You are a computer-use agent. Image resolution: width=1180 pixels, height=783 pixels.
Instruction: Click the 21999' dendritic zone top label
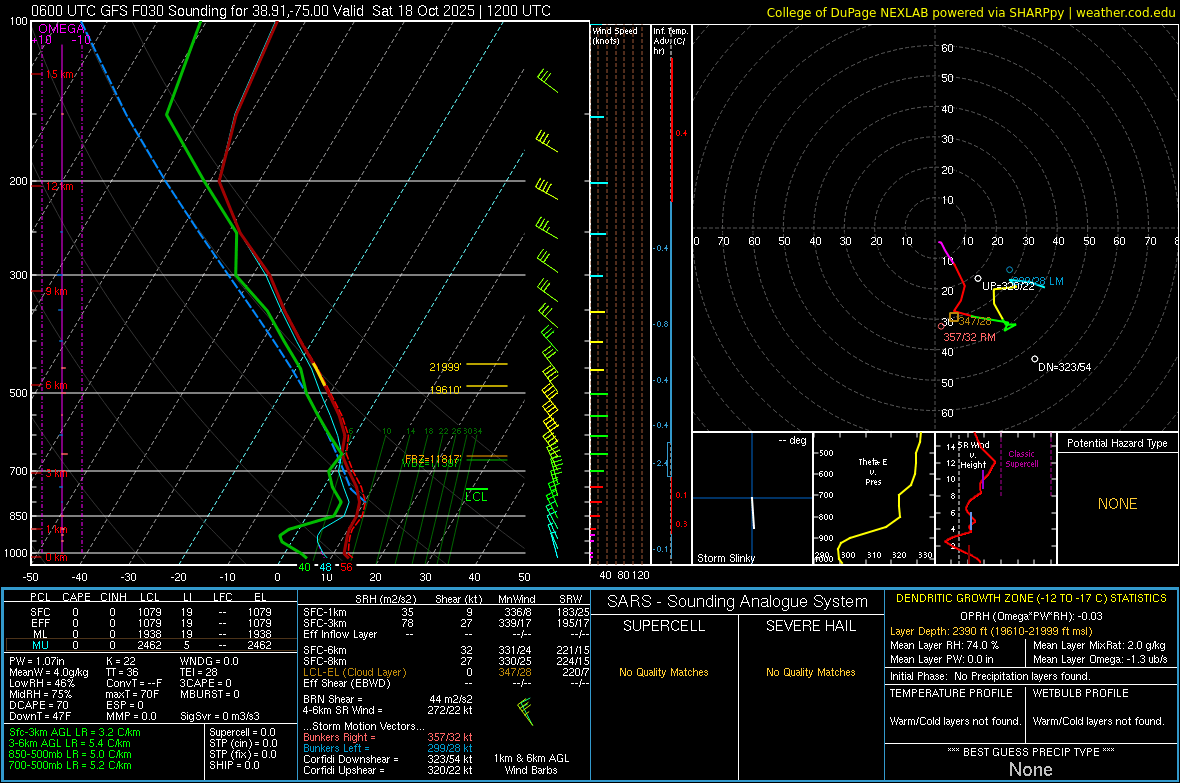coord(445,367)
